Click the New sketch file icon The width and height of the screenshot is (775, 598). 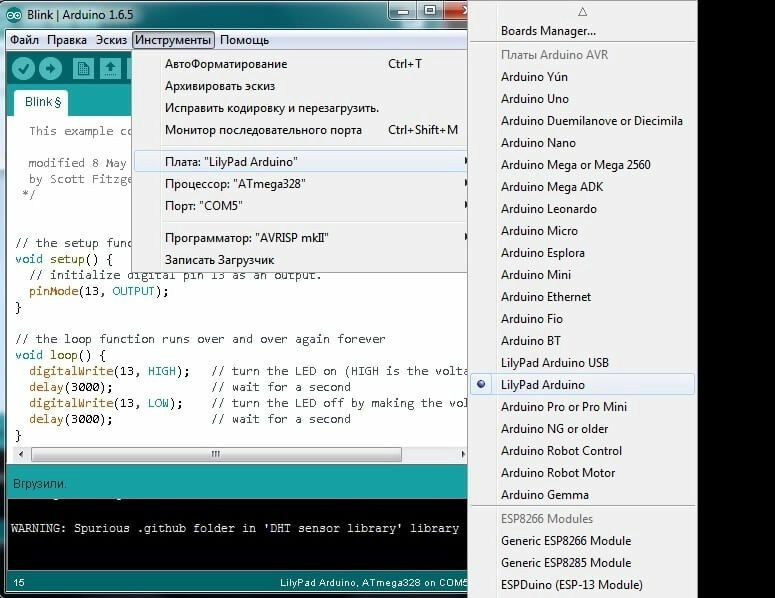83,69
